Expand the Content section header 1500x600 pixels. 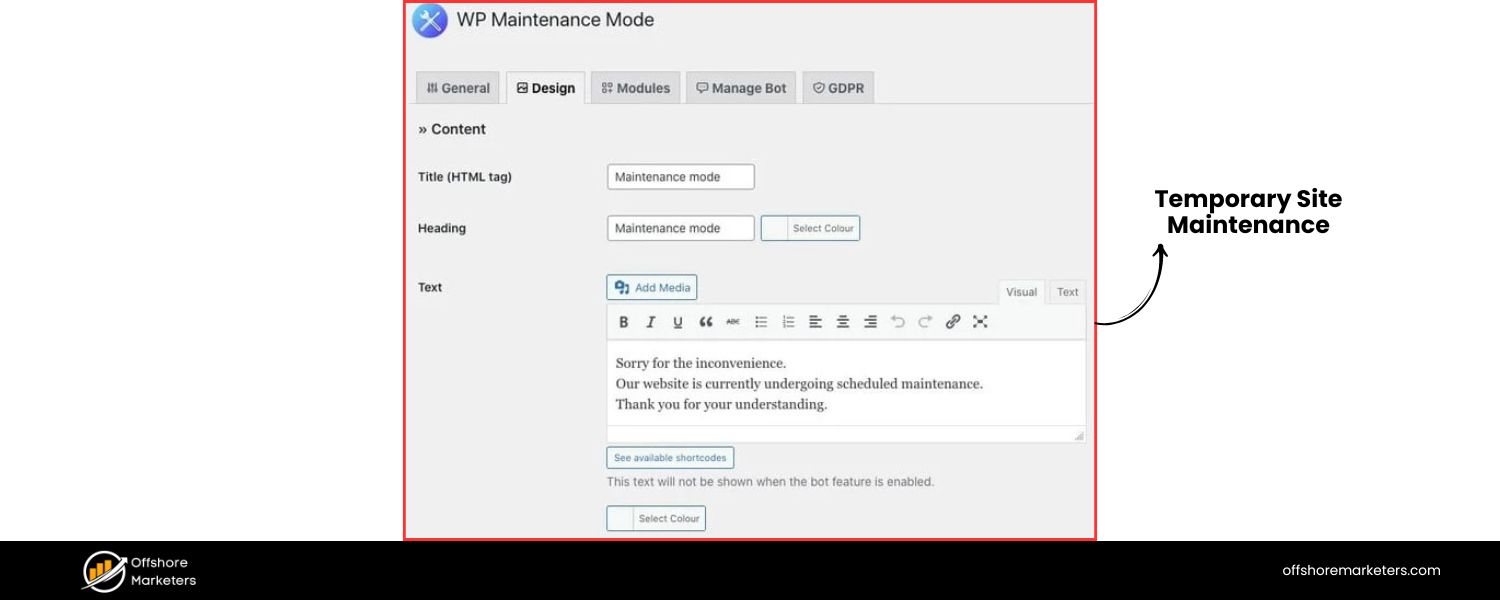[x=451, y=129]
